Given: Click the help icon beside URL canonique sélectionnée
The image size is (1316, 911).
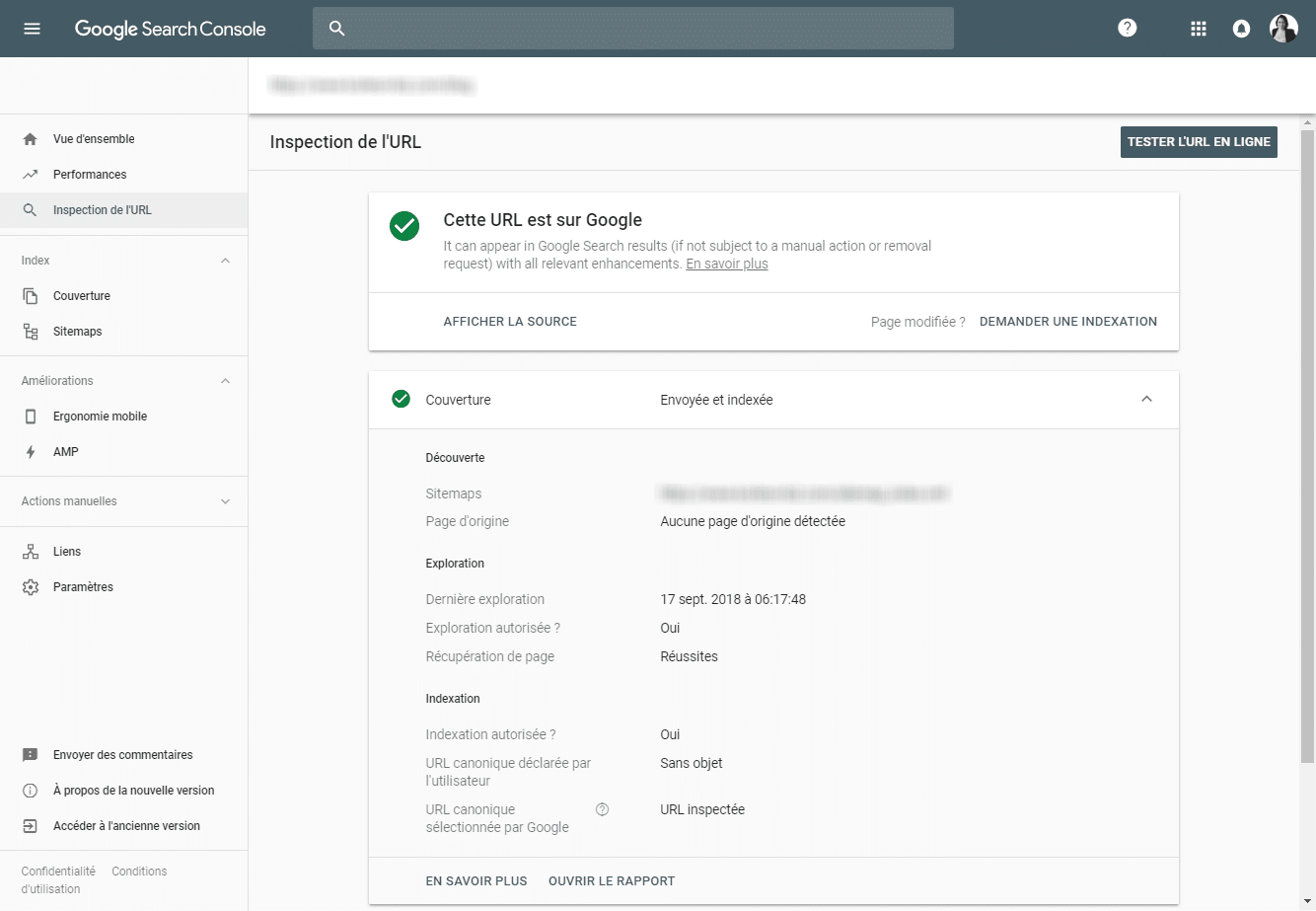Looking at the screenshot, I should coord(603,809).
